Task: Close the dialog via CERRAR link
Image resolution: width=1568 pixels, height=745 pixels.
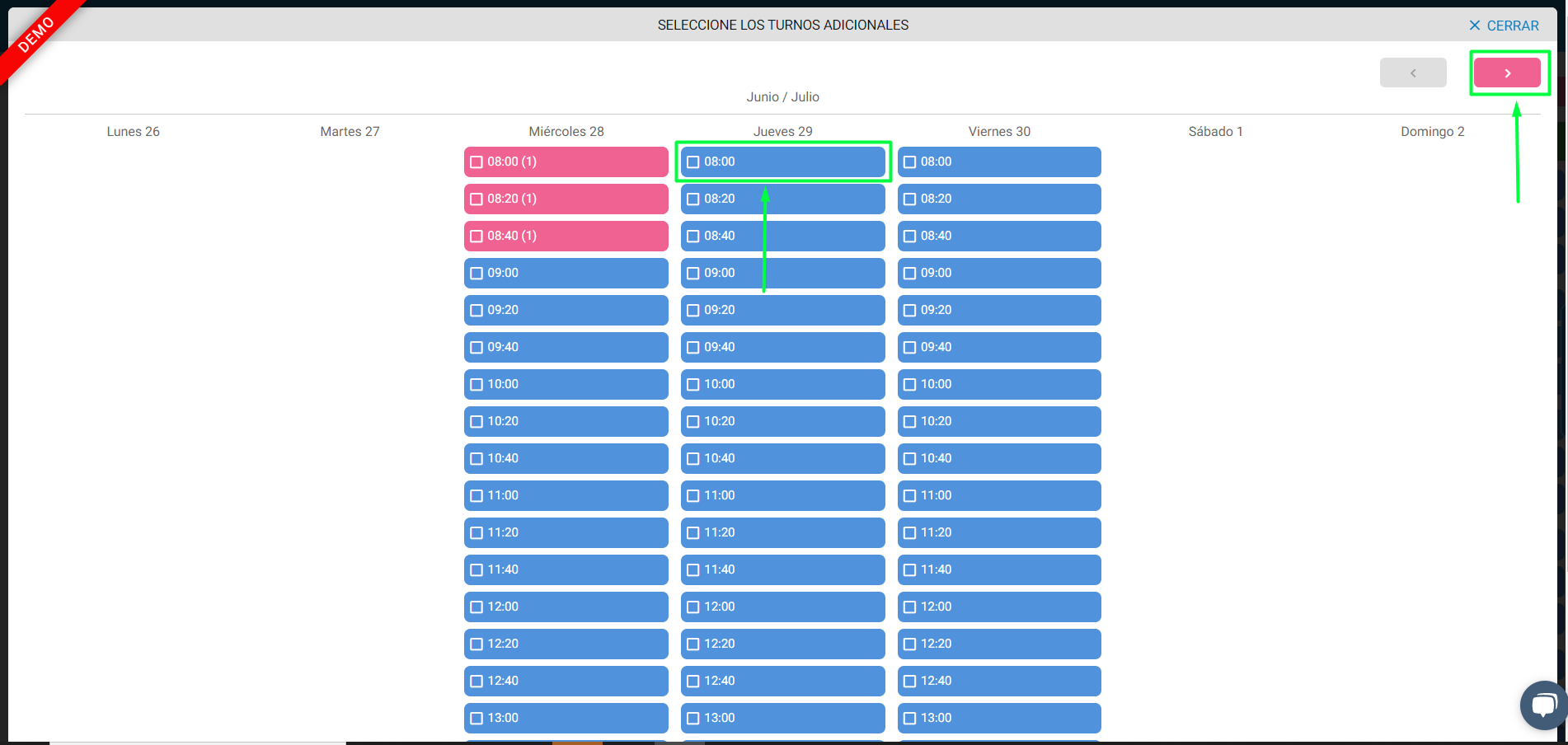Action: 1504,26
